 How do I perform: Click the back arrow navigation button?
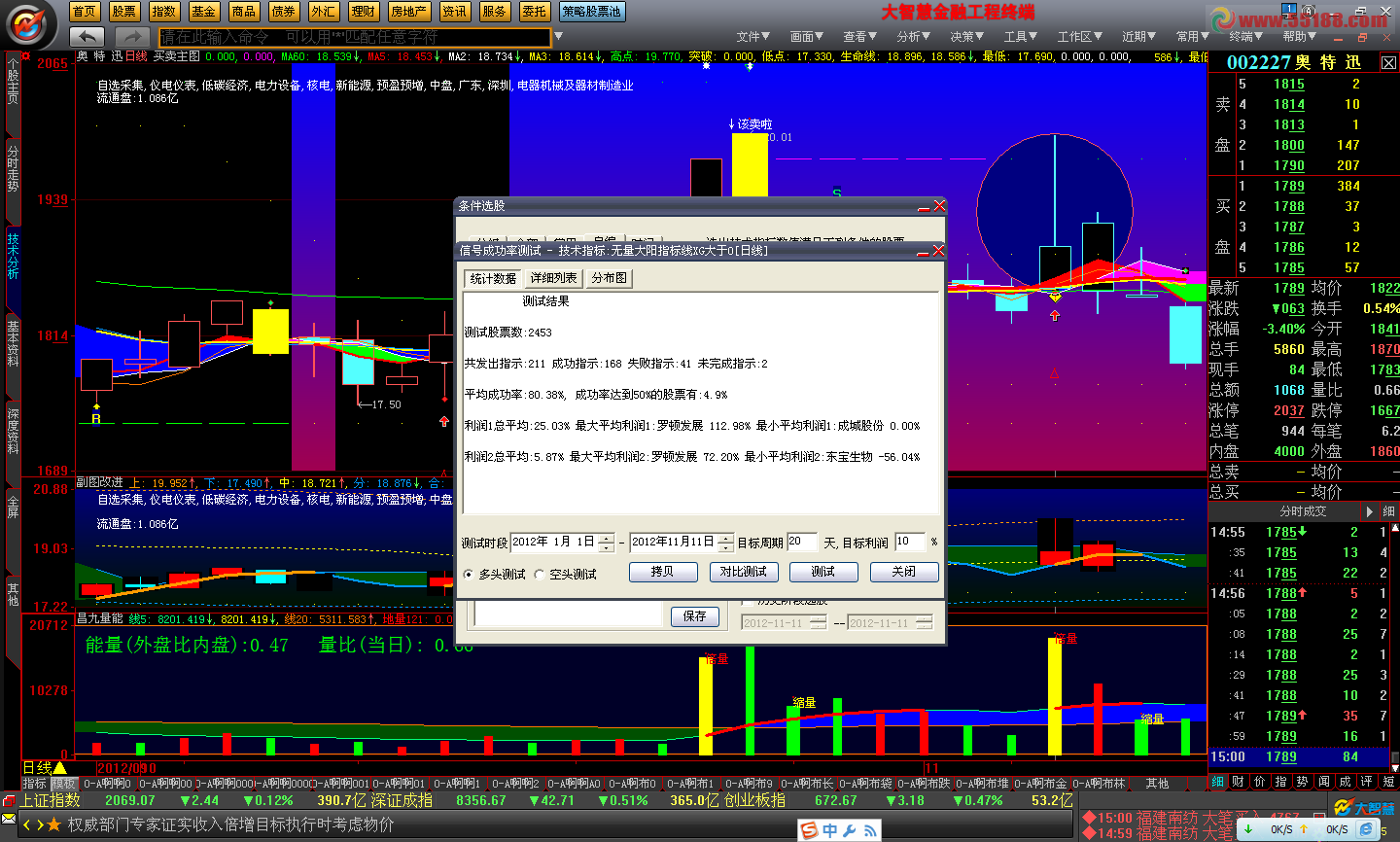[x=87, y=38]
